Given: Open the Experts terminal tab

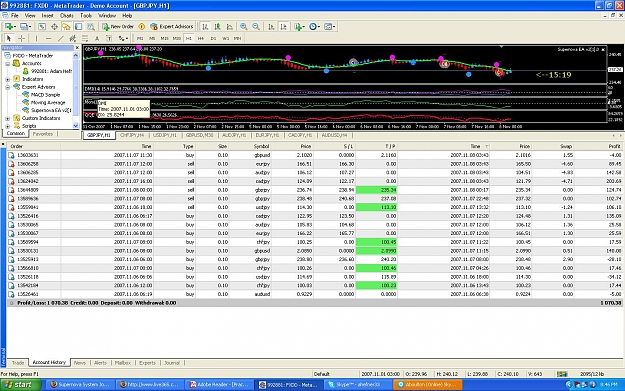Looking at the screenshot, I should tap(147, 363).
